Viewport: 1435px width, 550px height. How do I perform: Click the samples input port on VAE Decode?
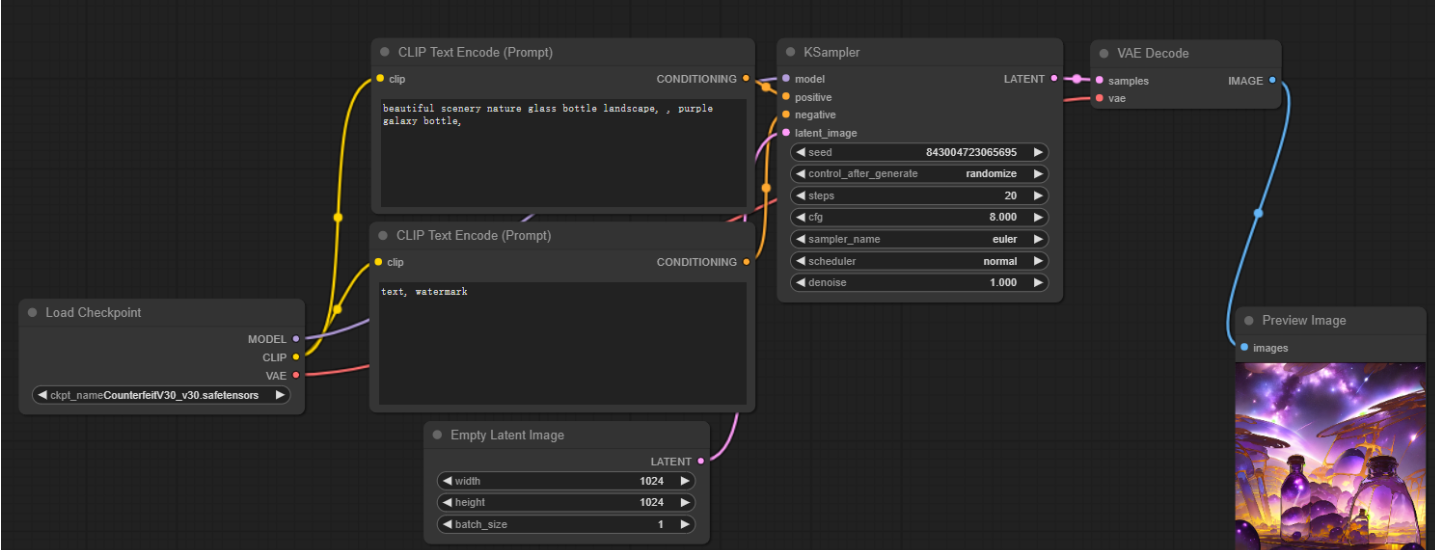click(x=1099, y=81)
